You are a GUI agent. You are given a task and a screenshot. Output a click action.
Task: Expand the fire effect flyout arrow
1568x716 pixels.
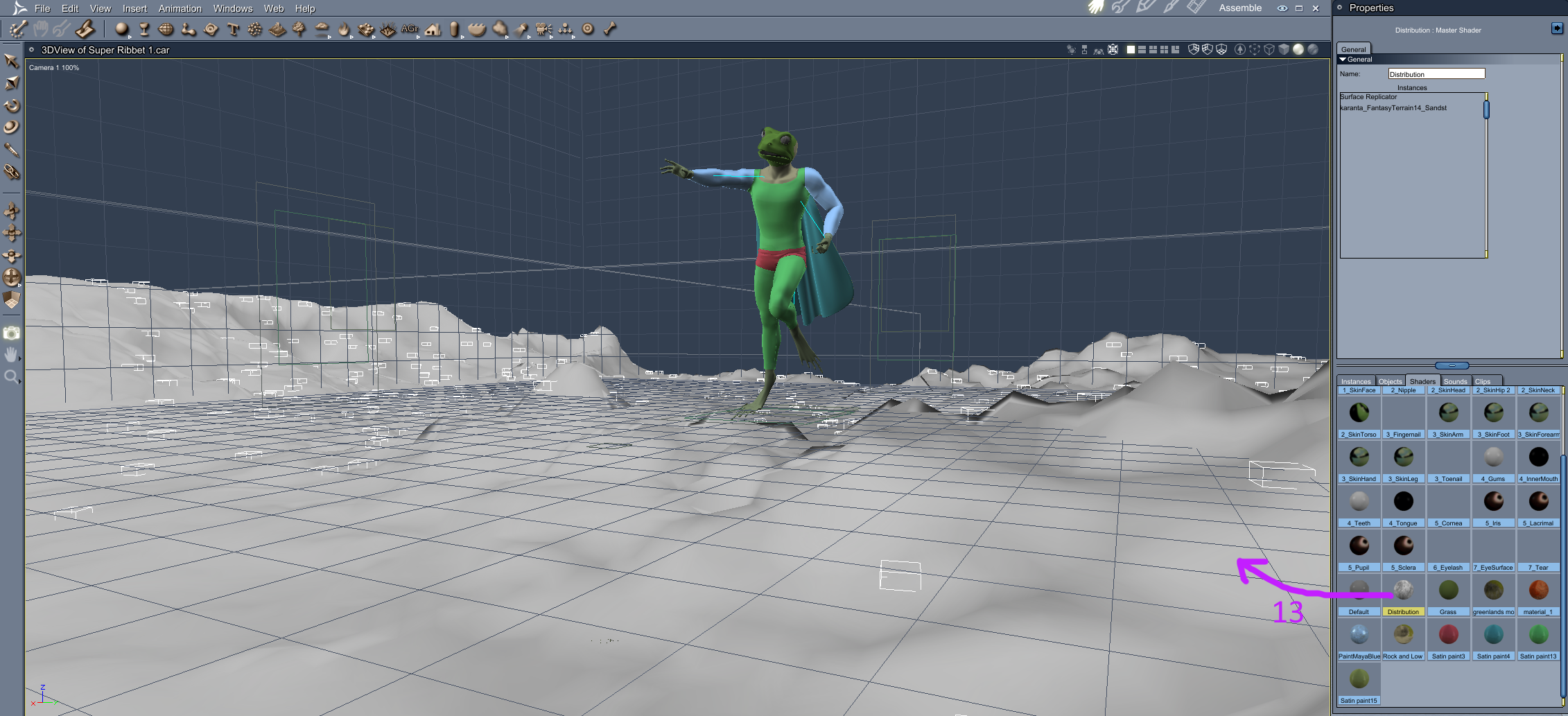click(x=351, y=36)
